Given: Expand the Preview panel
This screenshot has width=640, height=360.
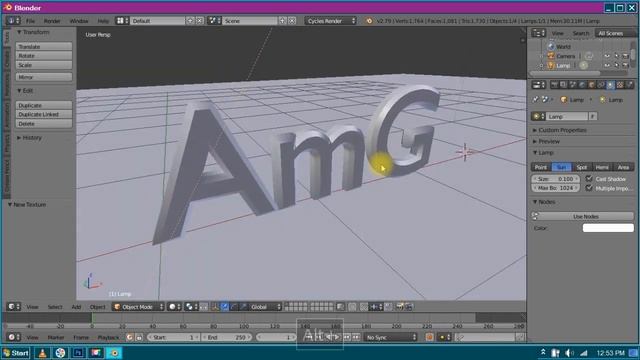Looking at the screenshot, I should coord(547,141).
